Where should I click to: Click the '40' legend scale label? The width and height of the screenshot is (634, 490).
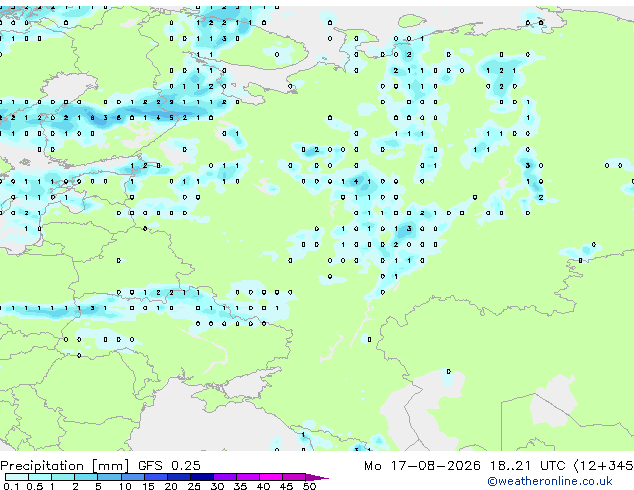(263, 486)
